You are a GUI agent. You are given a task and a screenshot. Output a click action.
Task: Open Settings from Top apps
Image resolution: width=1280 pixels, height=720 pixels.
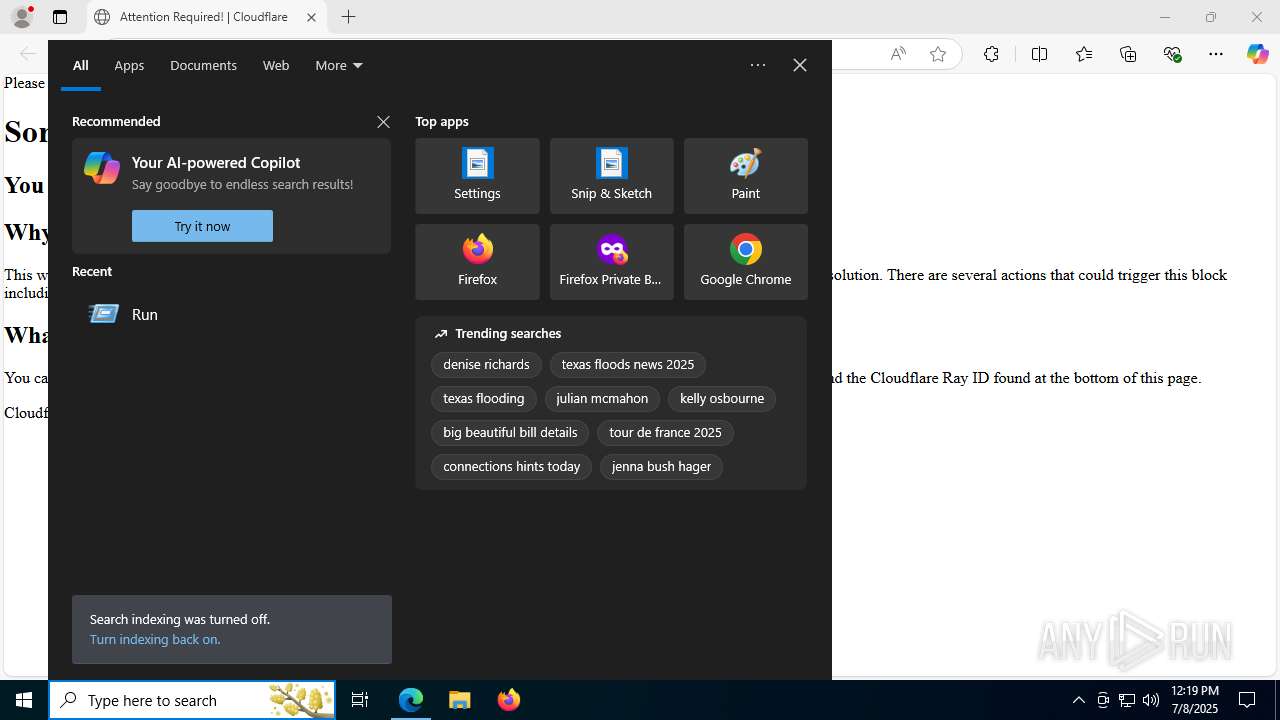click(x=477, y=176)
